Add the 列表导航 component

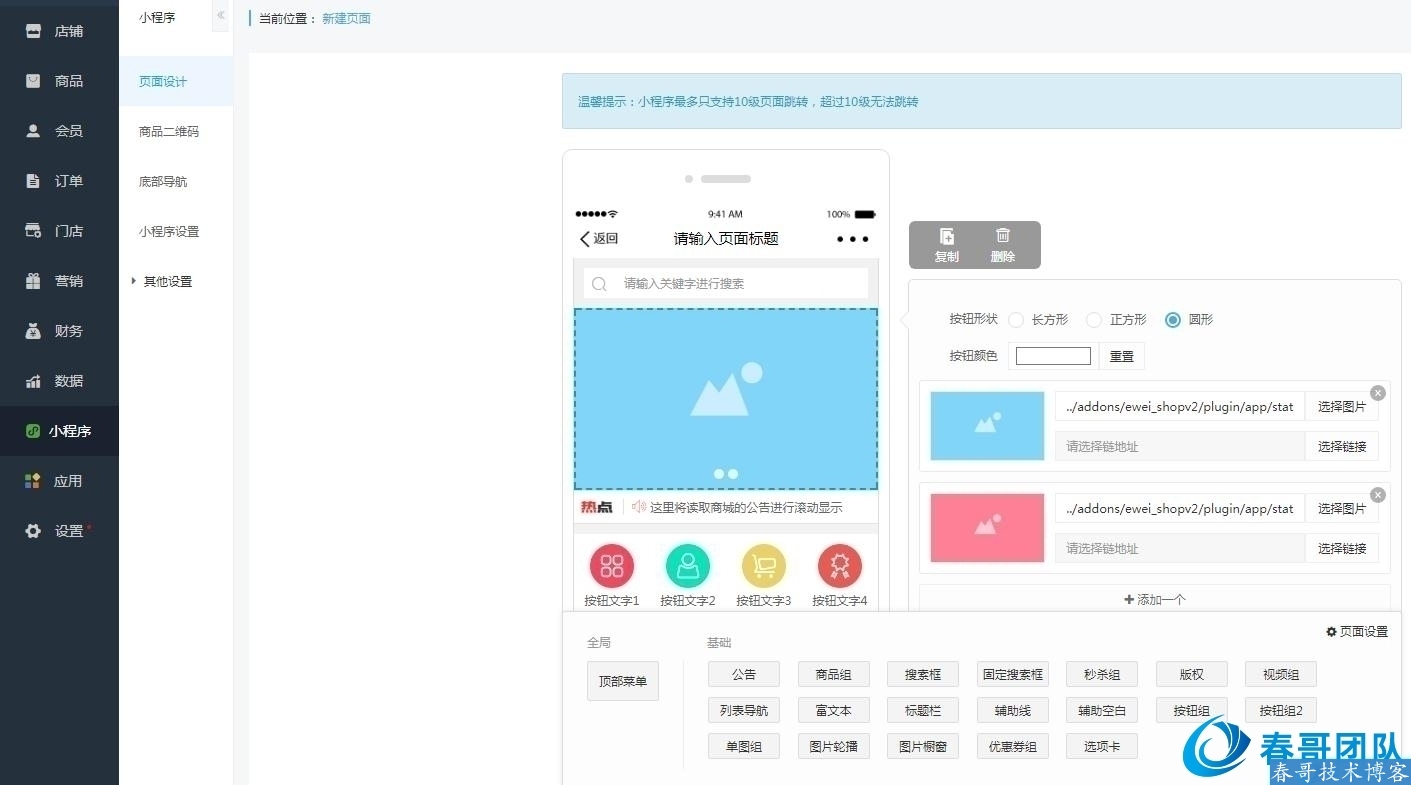[744, 710]
